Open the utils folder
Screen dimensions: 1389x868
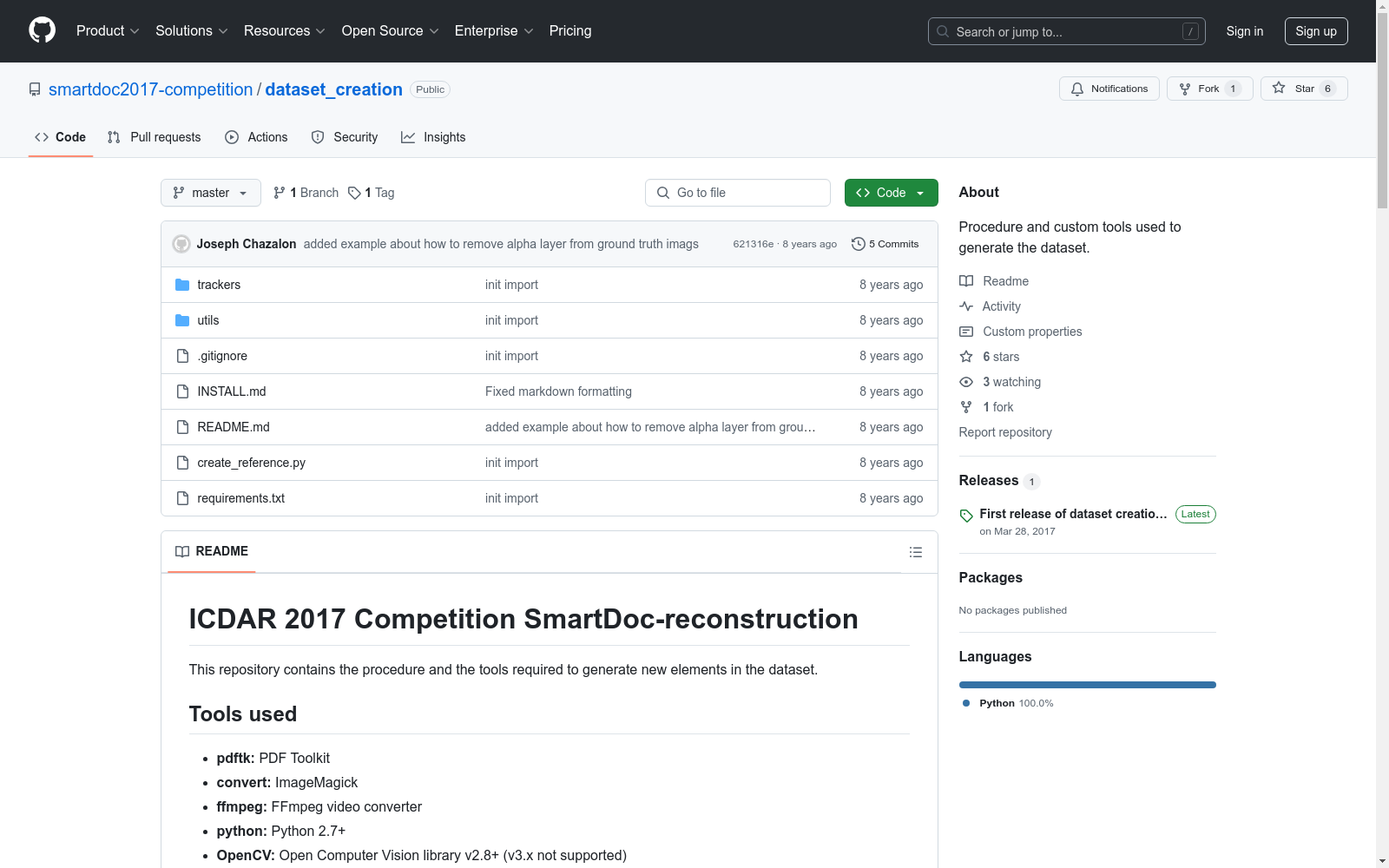pos(208,320)
